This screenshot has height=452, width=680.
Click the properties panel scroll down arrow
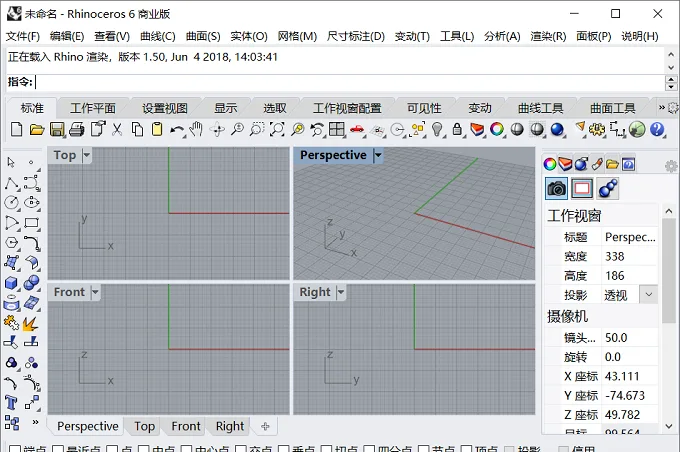tap(669, 426)
